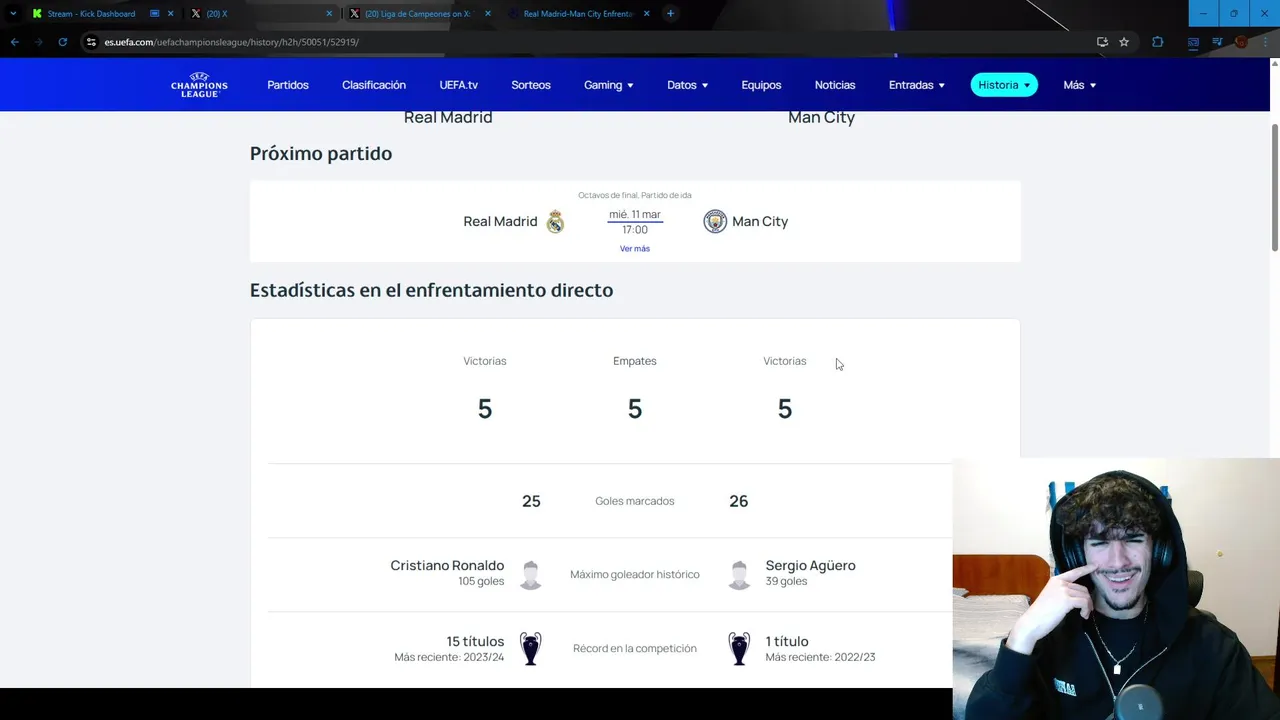Viewport: 1280px width, 720px height.
Task: Open the tab search dropdown arrow
Action: click(x=13, y=14)
